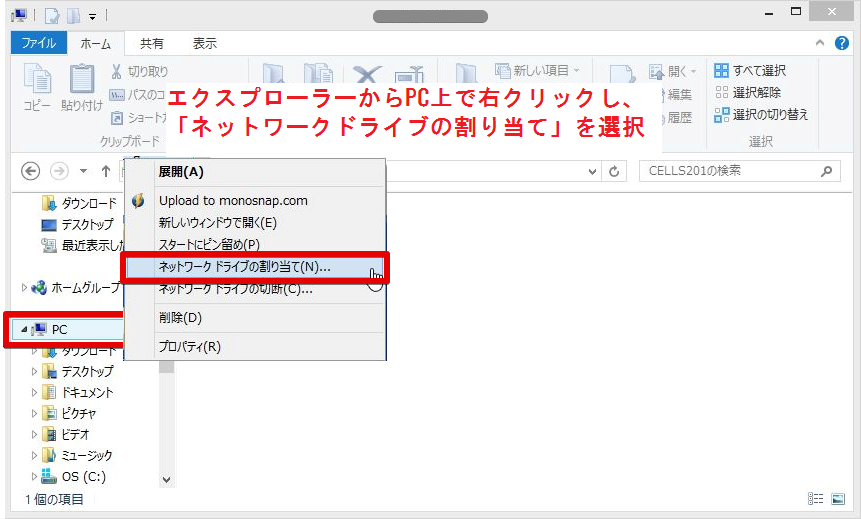The image size is (861, 519).
Task: Click the Up one level arrow
Action: 106,171
